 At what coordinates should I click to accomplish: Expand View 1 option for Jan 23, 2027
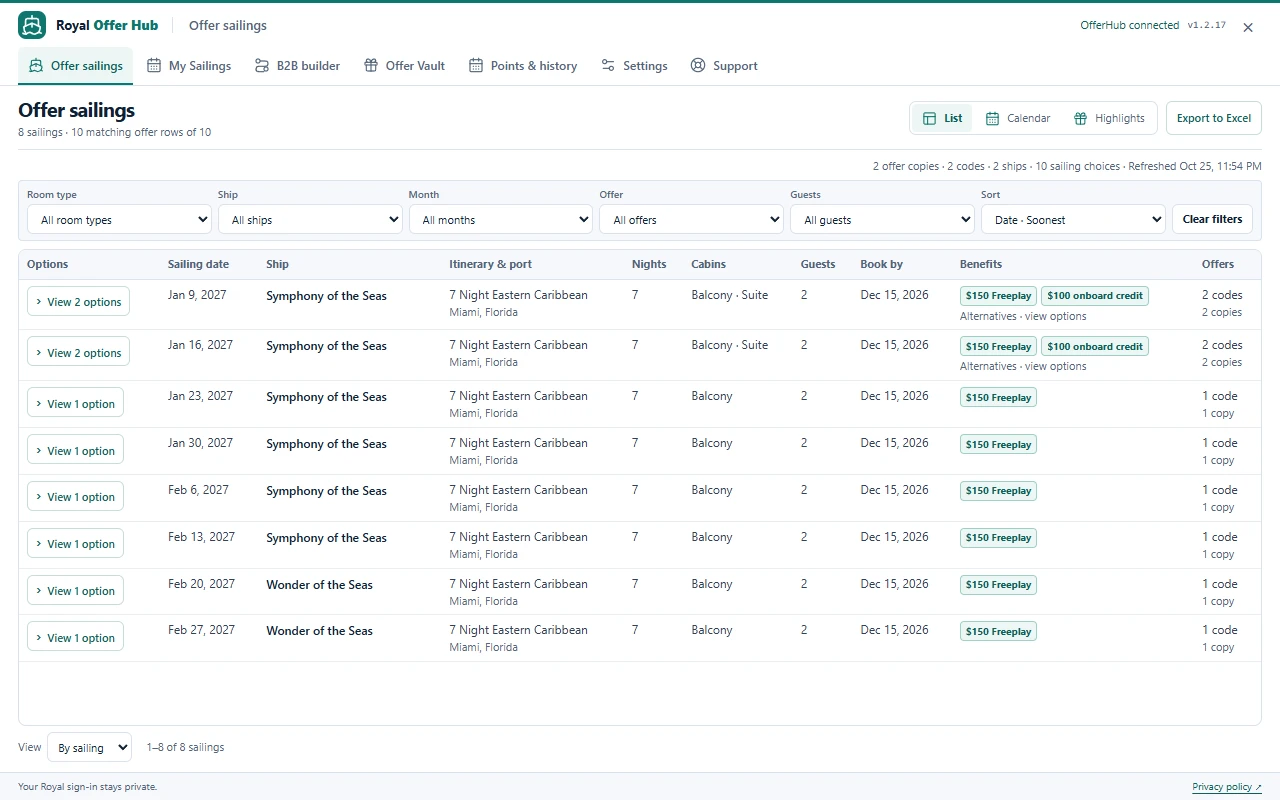click(x=75, y=403)
